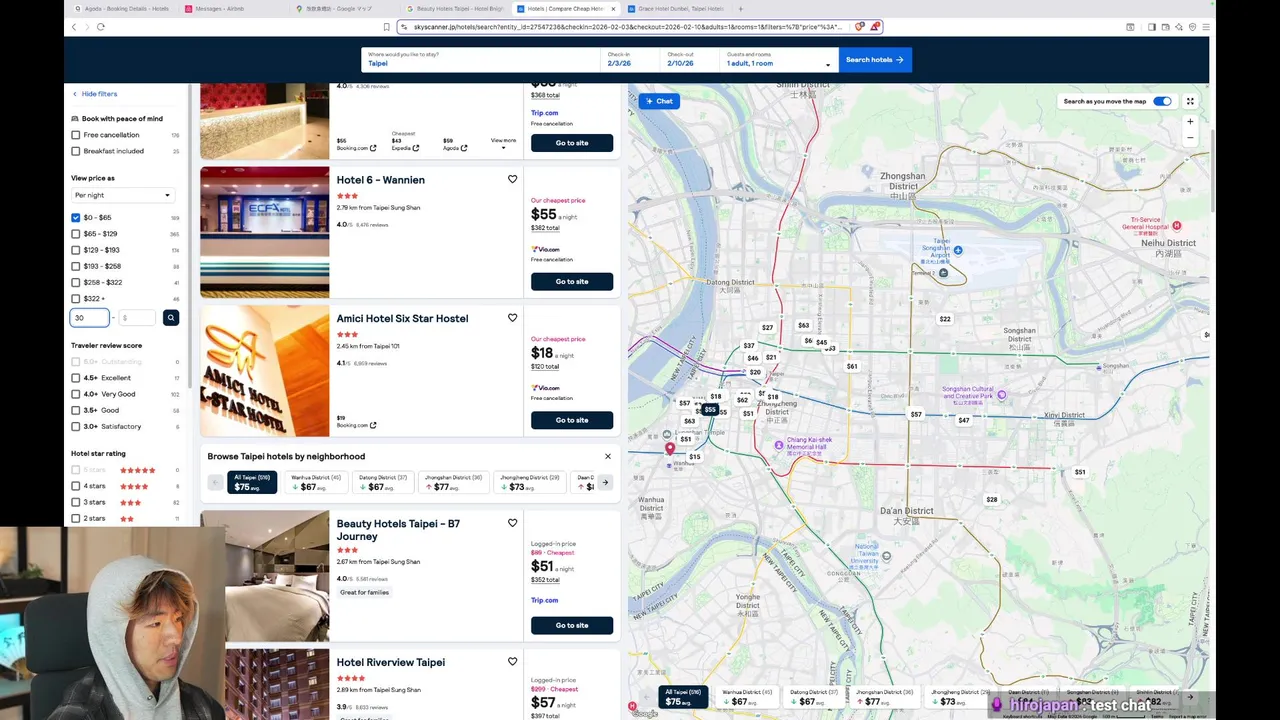Toggle Search as you move the map
Viewport: 1280px width, 720px height.
[1162, 101]
